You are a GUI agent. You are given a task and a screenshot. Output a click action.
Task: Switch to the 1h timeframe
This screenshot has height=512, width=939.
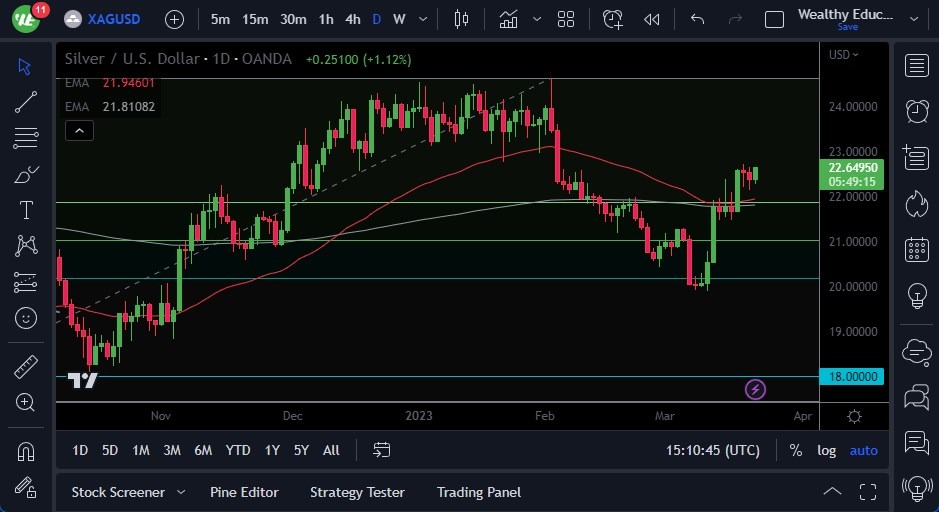[x=326, y=19]
